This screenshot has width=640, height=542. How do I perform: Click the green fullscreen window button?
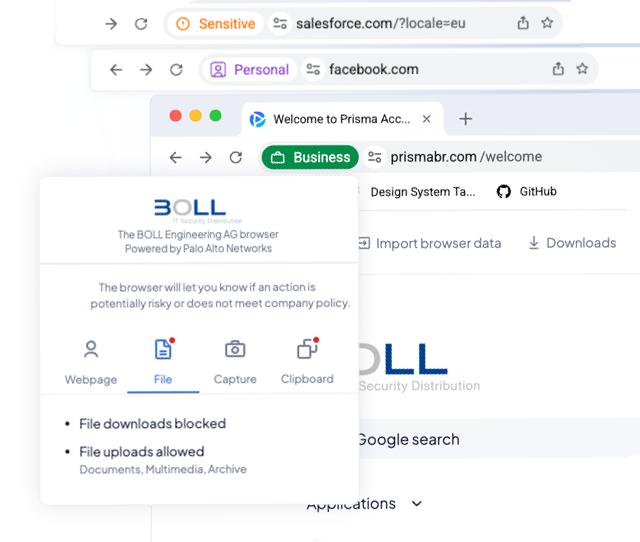pyautogui.click(x=216, y=116)
